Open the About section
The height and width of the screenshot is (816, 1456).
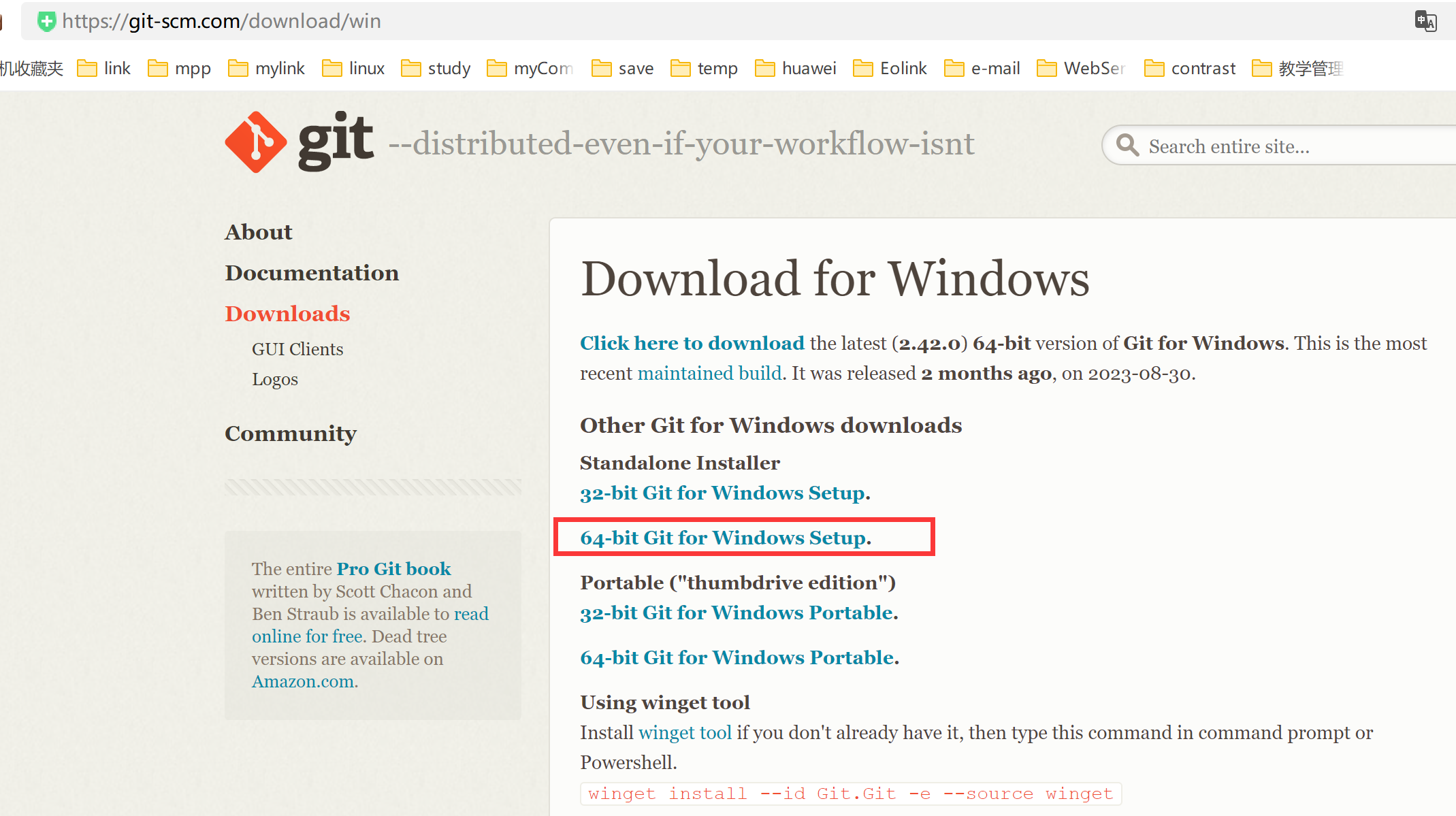click(259, 232)
